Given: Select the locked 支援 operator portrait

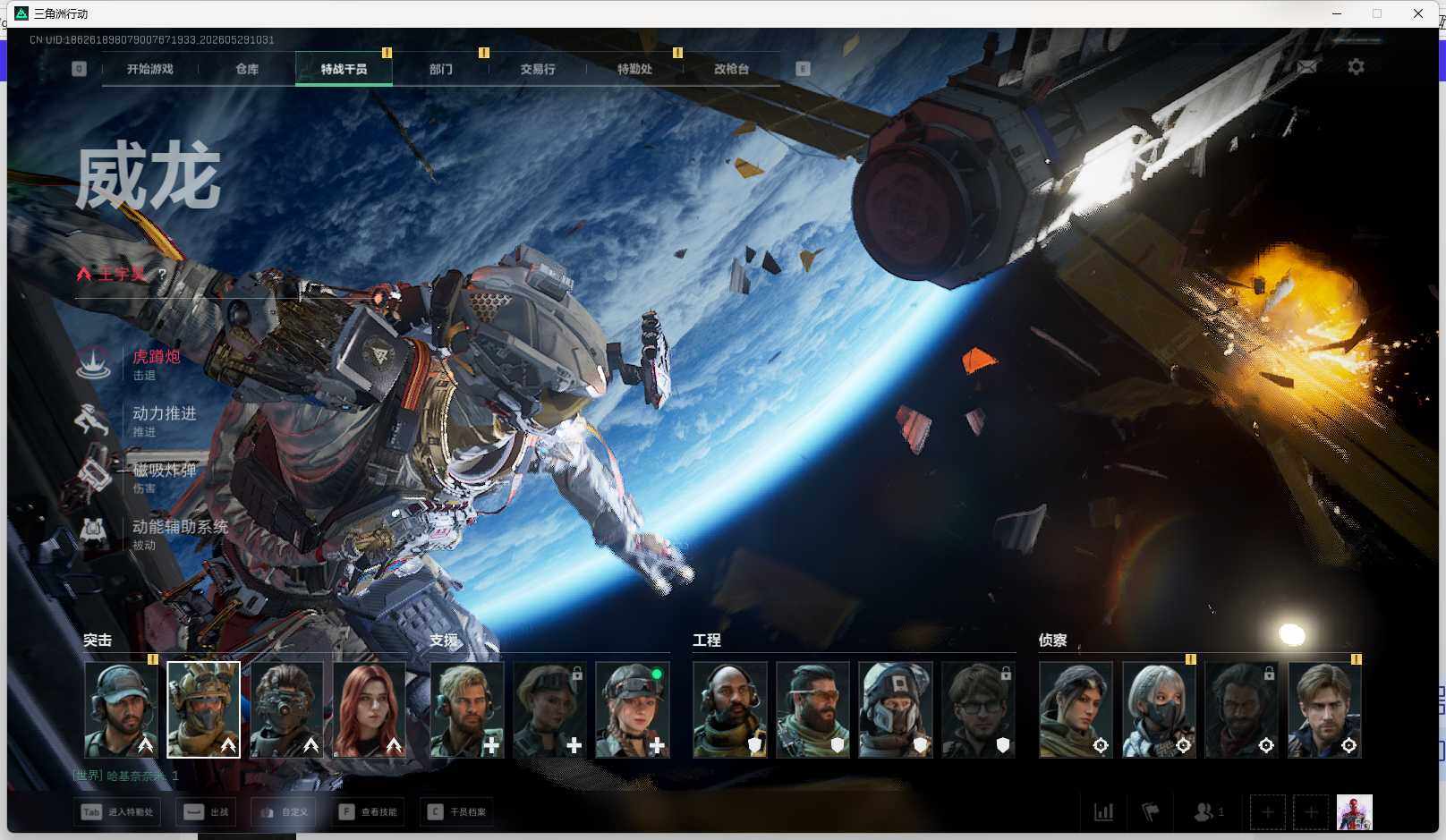Looking at the screenshot, I should (550, 709).
